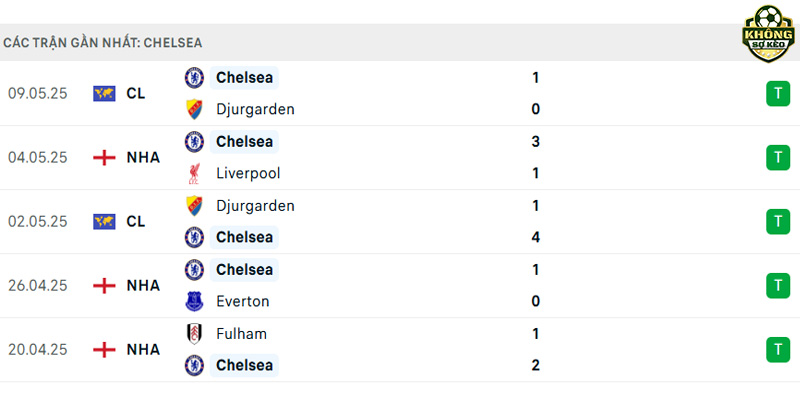Click green T result badge for Everton match
The width and height of the screenshot is (800, 400).
778,285
